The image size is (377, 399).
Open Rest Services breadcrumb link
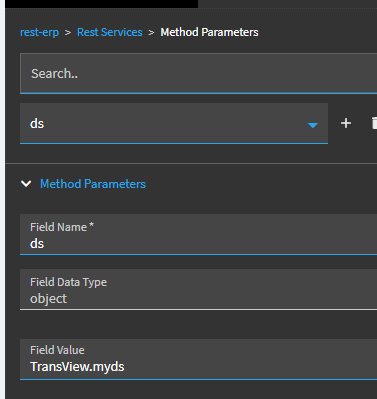(x=110, y=32)
